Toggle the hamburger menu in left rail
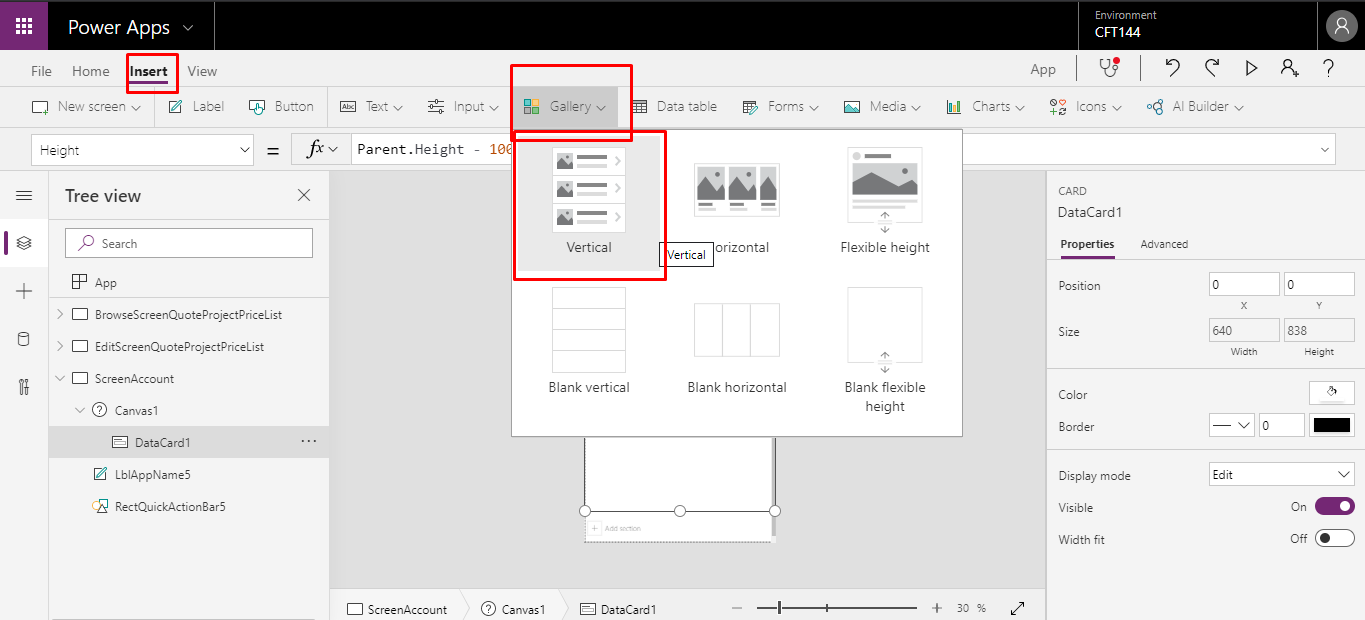1365x620 pixels. (24, 196)
